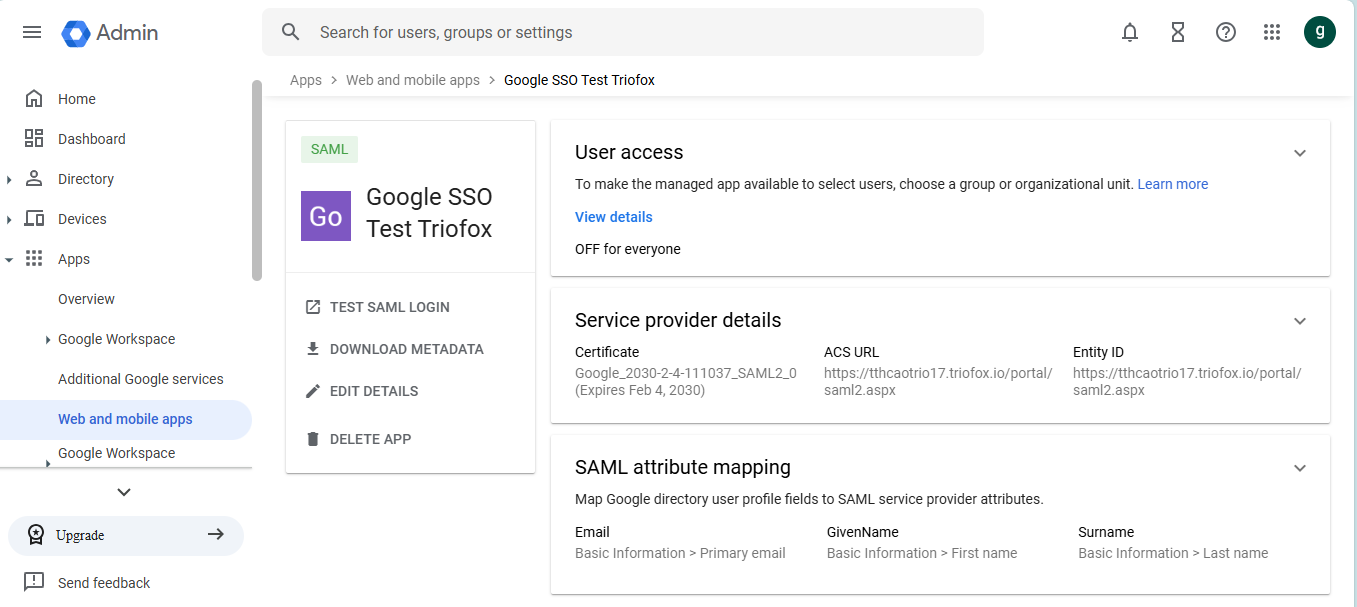Open notifications bell
Viewport: 1357px width, 607px height.
tap(1130, 32)
